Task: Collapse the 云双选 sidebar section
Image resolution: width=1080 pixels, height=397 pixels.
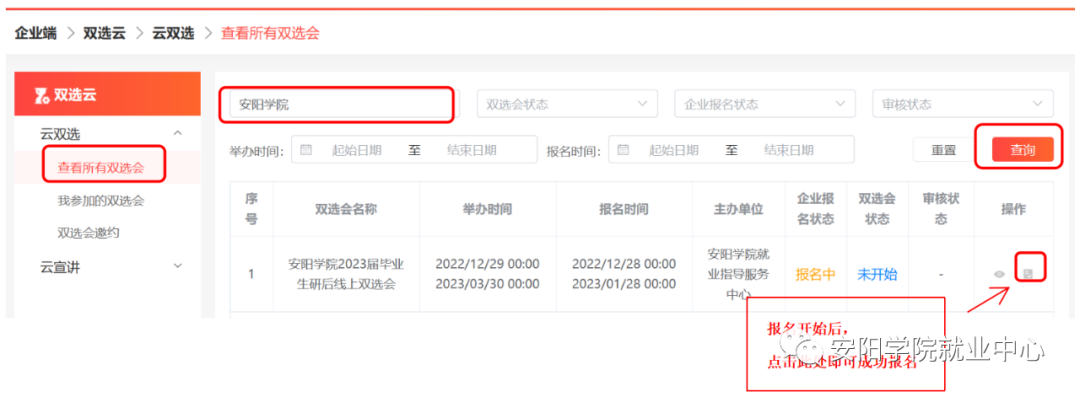Action: pos(178,133)
